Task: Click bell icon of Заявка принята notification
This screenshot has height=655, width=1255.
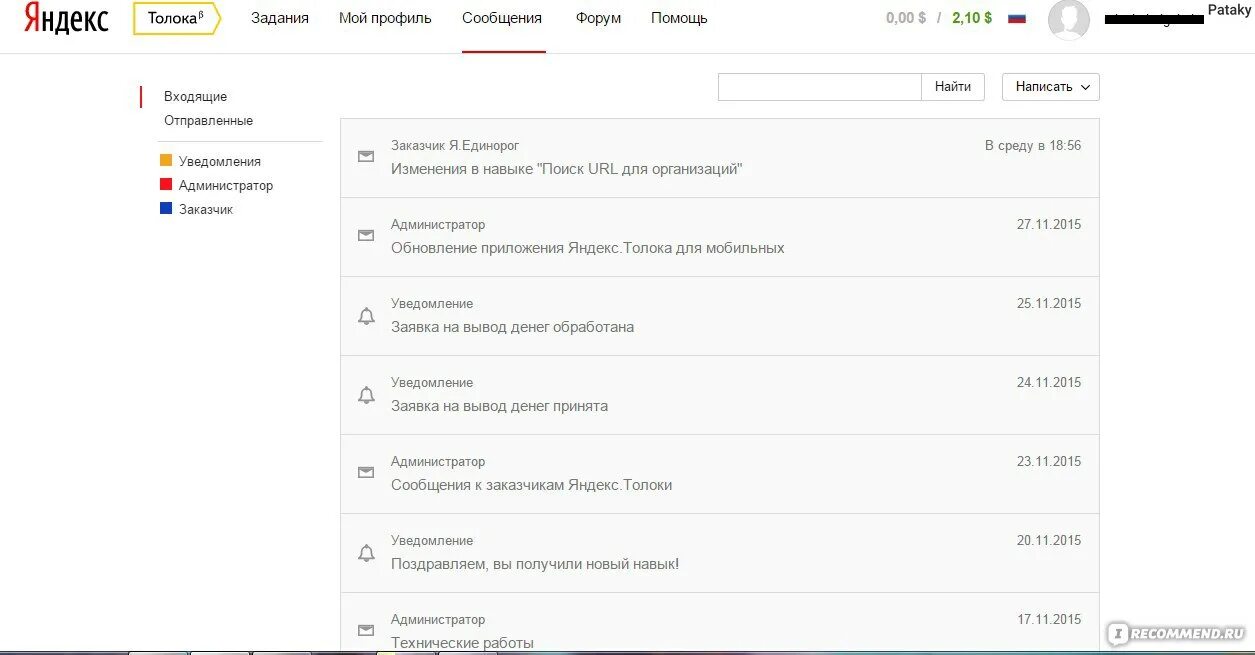Action: pyautogui.click(x=366, y=395)
